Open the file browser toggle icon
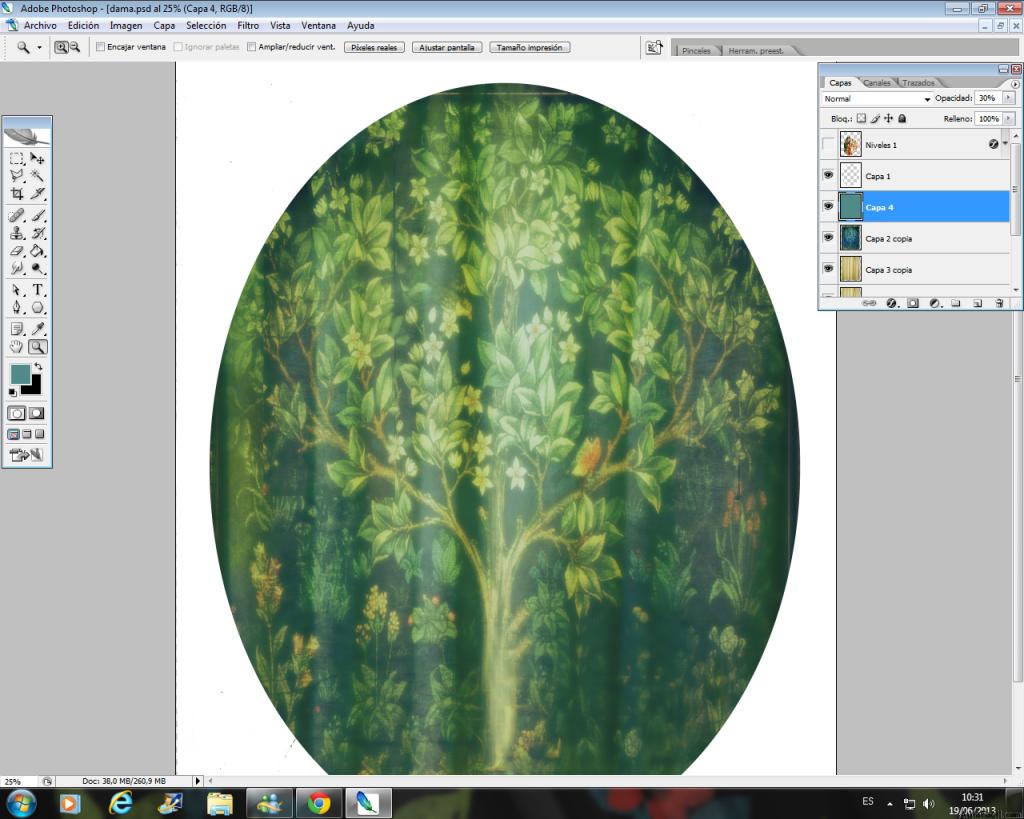The height and width of the screenshot is (819, 1024). (x=654, y=48)
